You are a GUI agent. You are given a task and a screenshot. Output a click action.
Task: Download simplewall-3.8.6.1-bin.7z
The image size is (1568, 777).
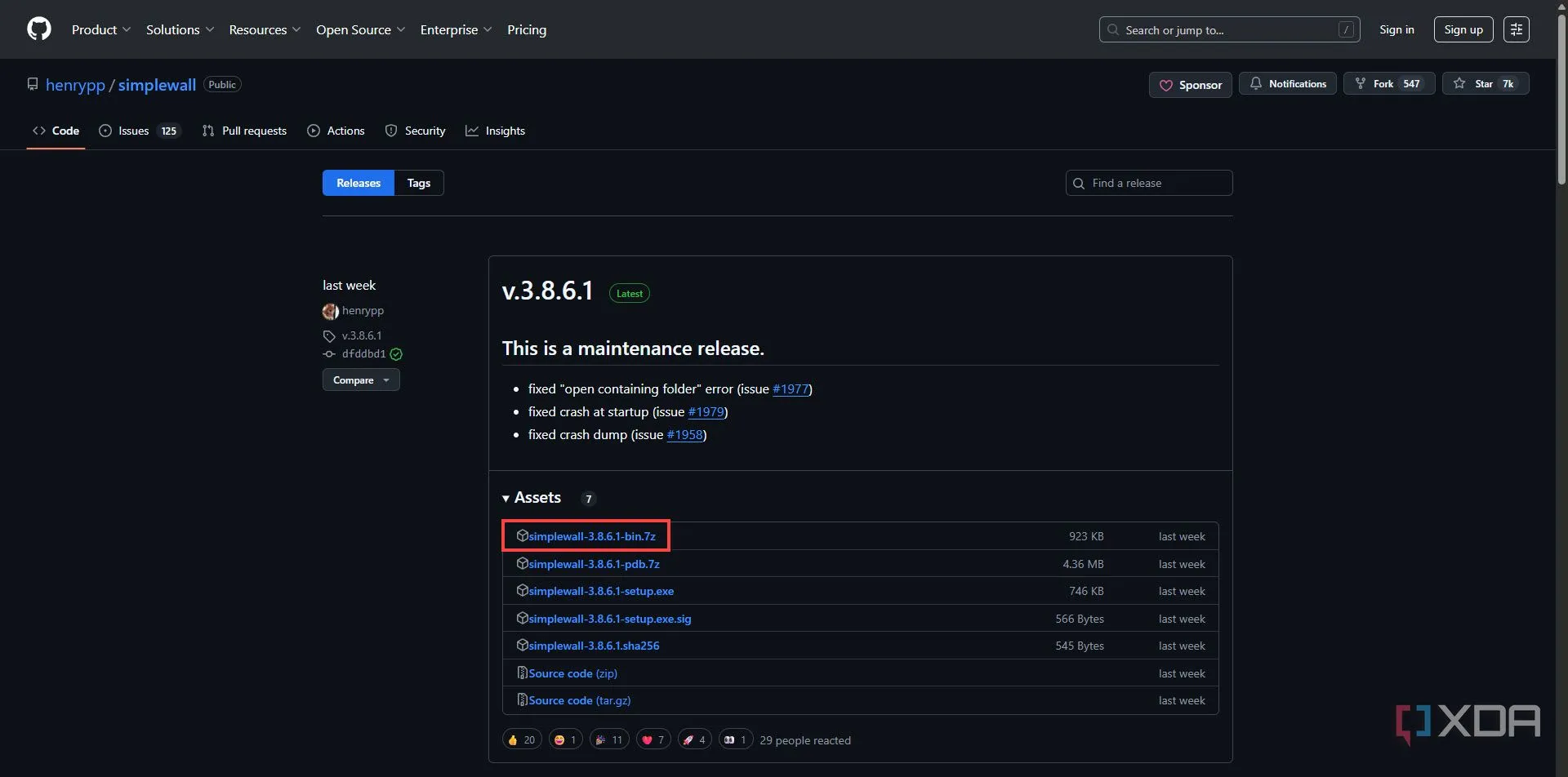click(x=592, y=536)
